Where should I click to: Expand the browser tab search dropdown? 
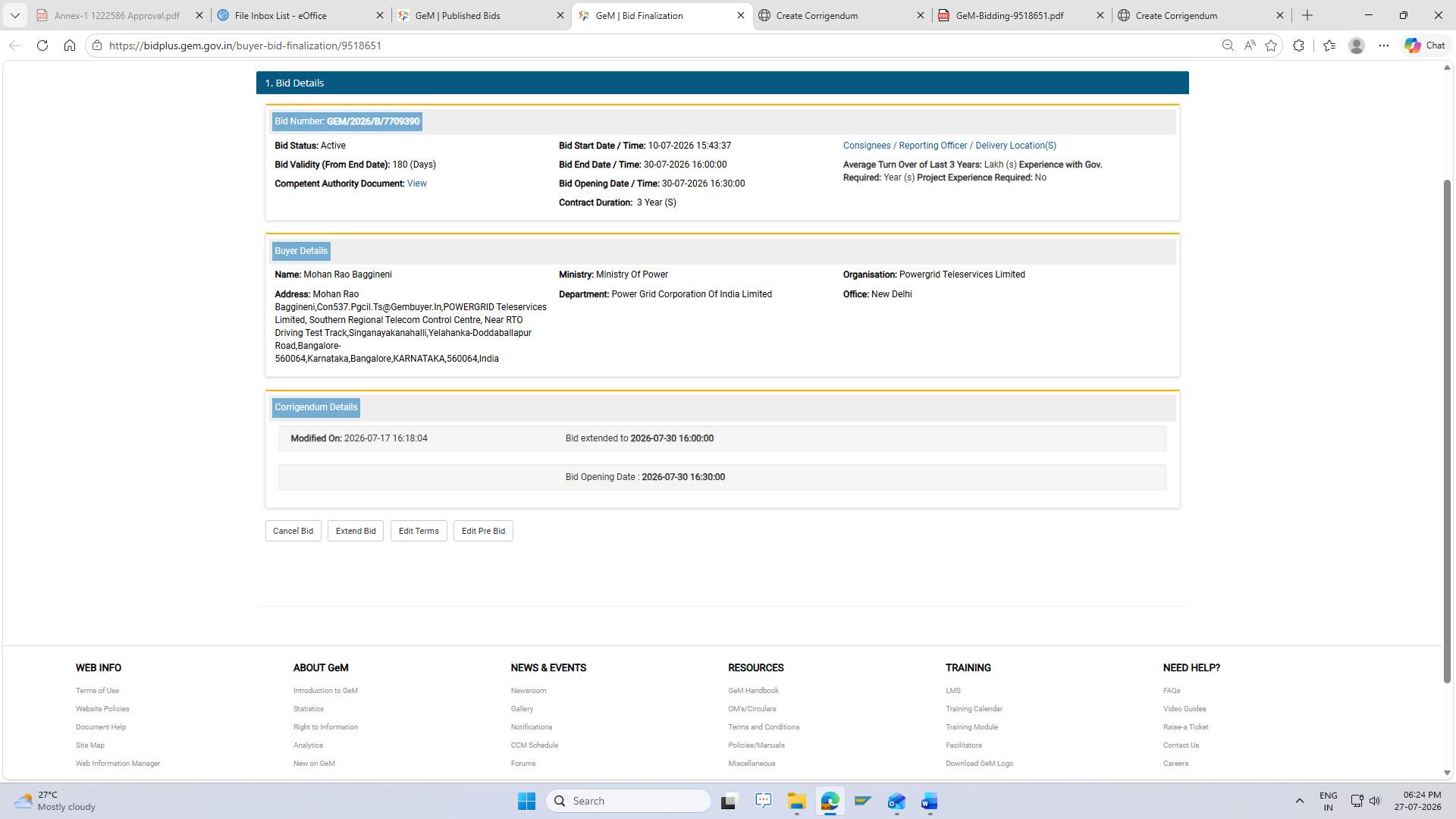click(x=14, y=15)
